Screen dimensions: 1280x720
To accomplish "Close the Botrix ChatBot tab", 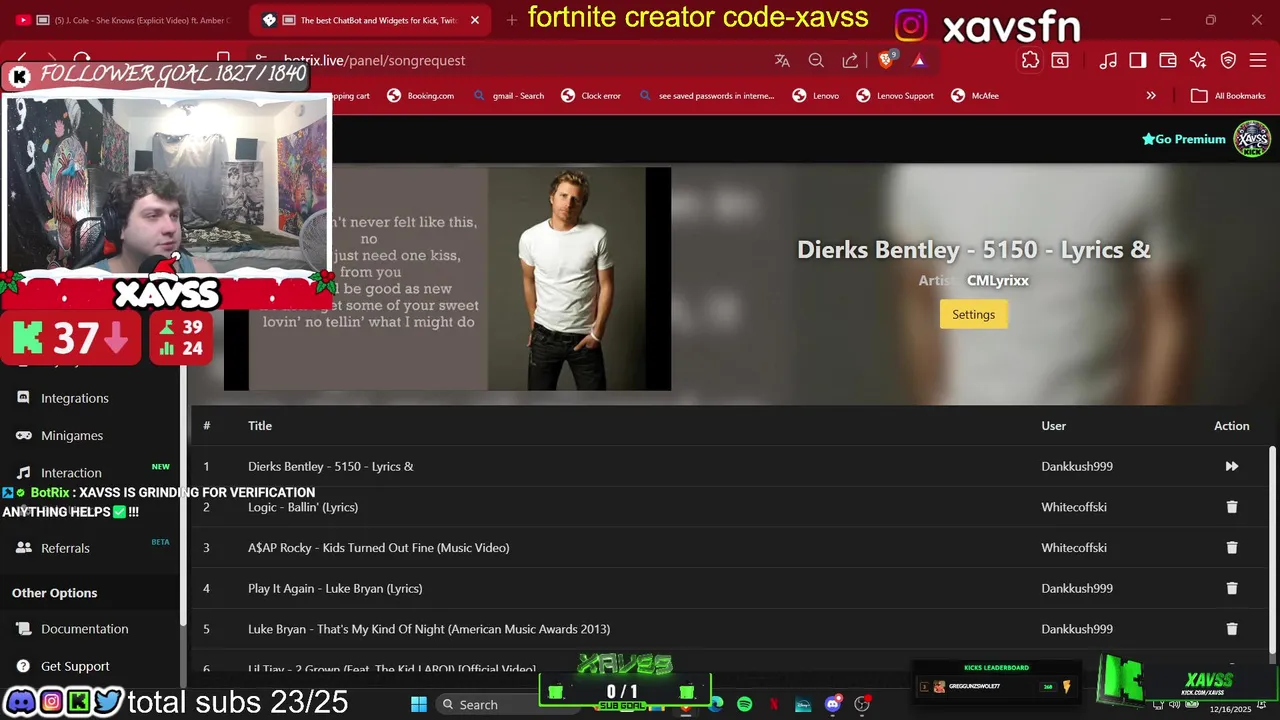I will tap(474, 20).
